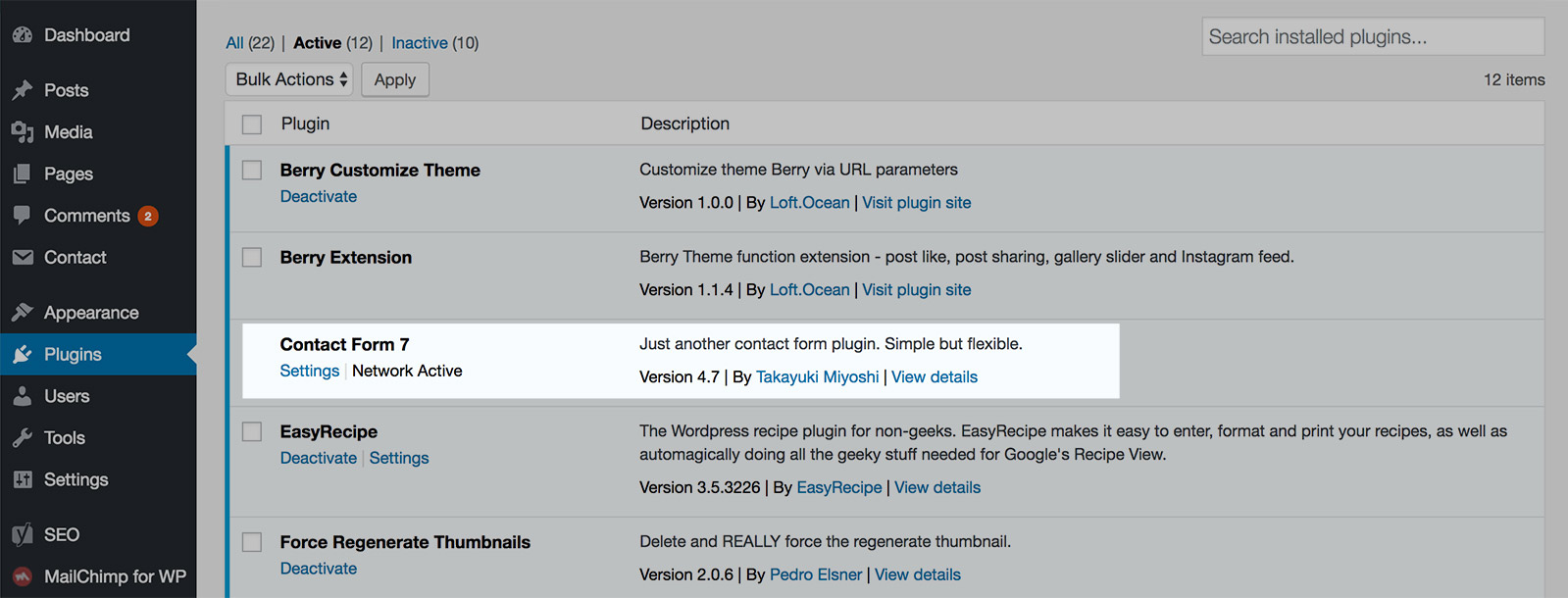This screenshot has height=598, width=1568.
Task: Check the Berry Extension checkbox
Action: [x=252, y=257]
